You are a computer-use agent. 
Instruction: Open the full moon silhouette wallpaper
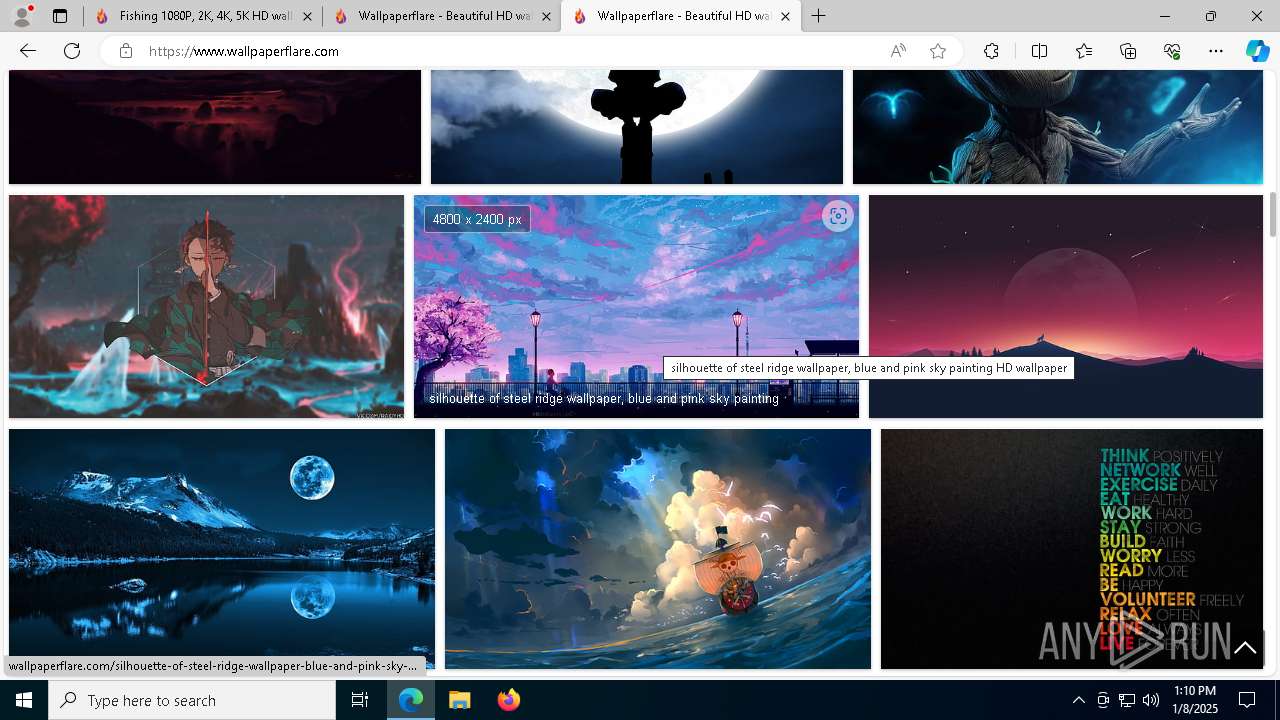637,127
